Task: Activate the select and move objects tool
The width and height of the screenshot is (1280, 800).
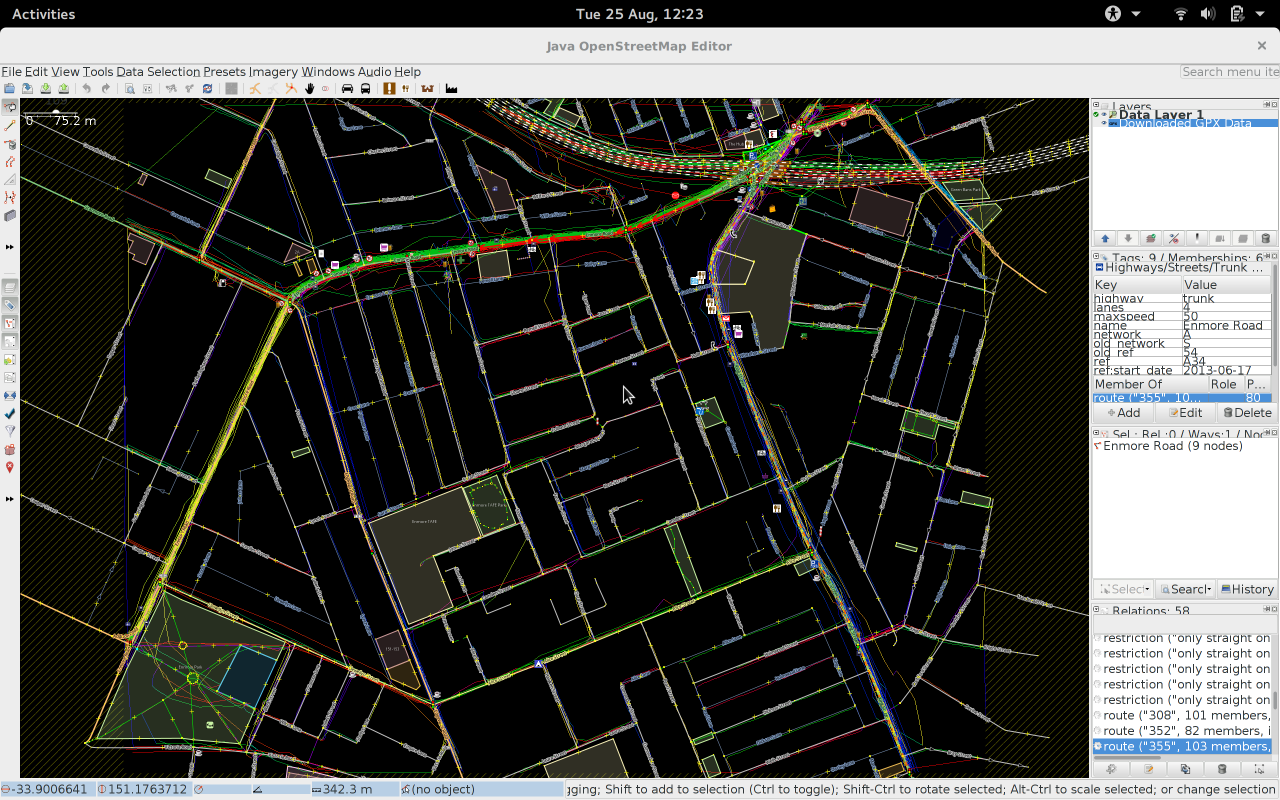Action: pos(10,107)
